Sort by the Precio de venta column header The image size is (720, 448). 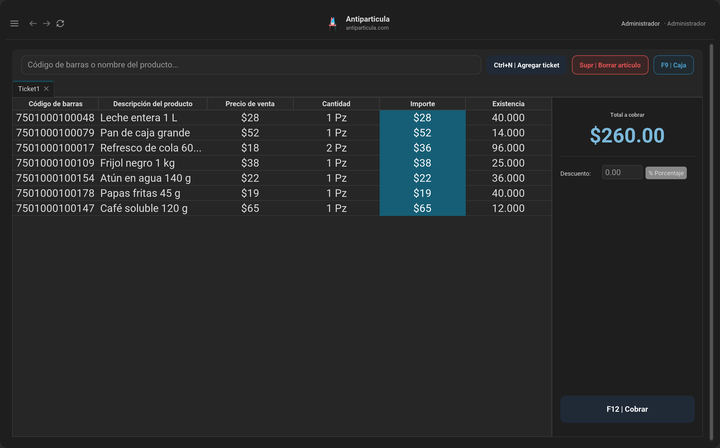pos(250,104)
